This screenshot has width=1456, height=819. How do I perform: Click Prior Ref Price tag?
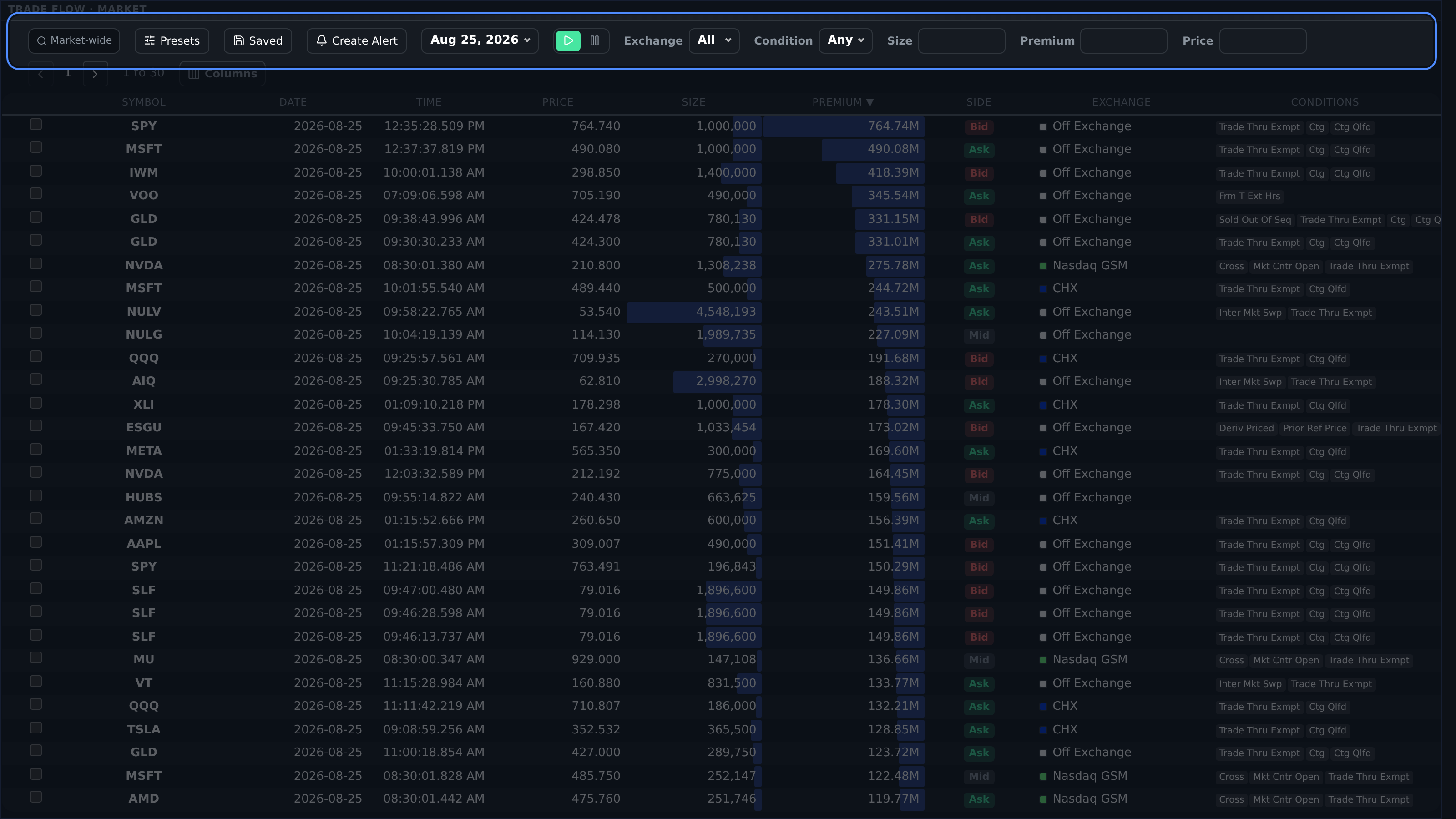(x=1314, y=429)
